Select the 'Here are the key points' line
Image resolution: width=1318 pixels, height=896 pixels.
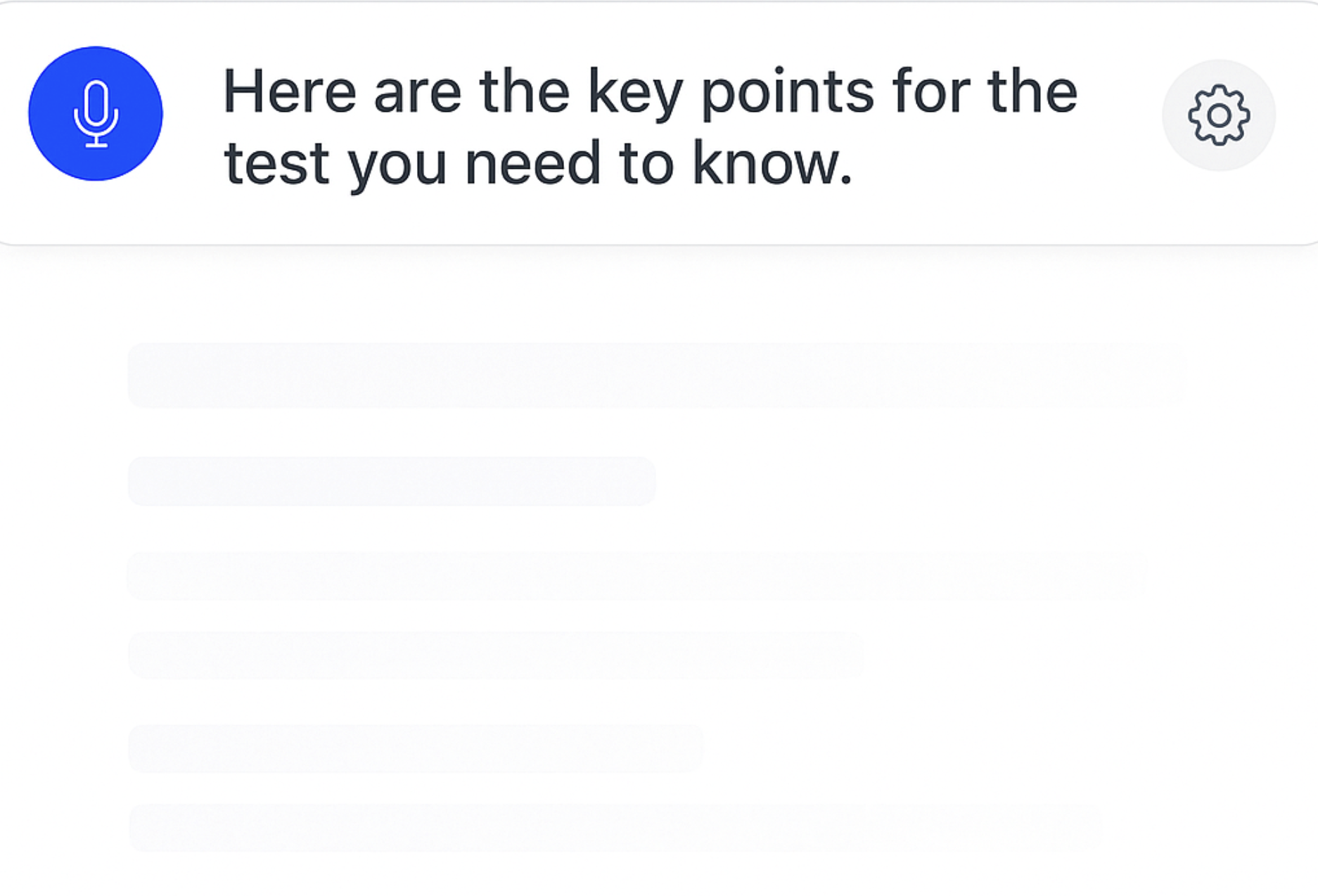[651, 91]
